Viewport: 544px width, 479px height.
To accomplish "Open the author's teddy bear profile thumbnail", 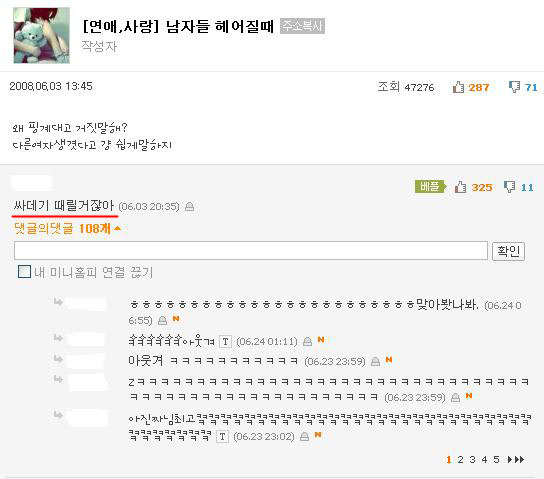I will point(41,35).
